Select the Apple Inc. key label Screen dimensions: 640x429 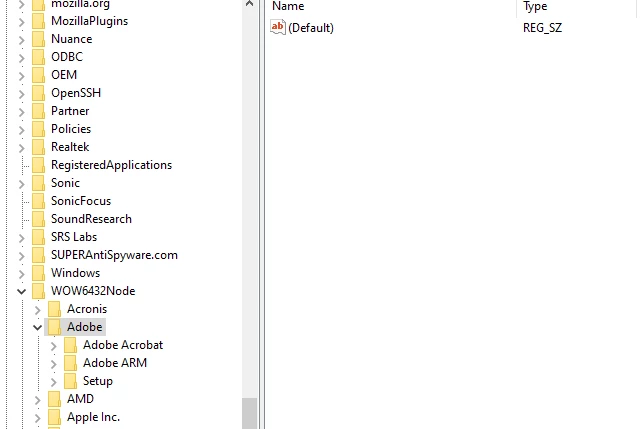tap(93, 417)
